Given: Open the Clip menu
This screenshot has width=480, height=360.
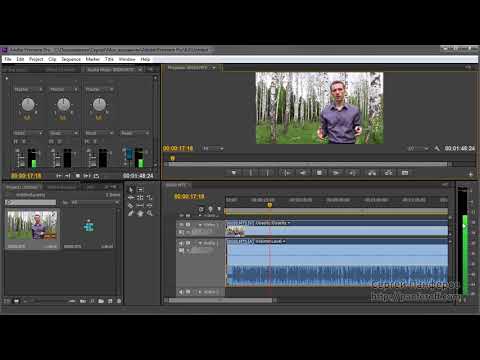Looking at the screenshot, I should click(52, 59).
